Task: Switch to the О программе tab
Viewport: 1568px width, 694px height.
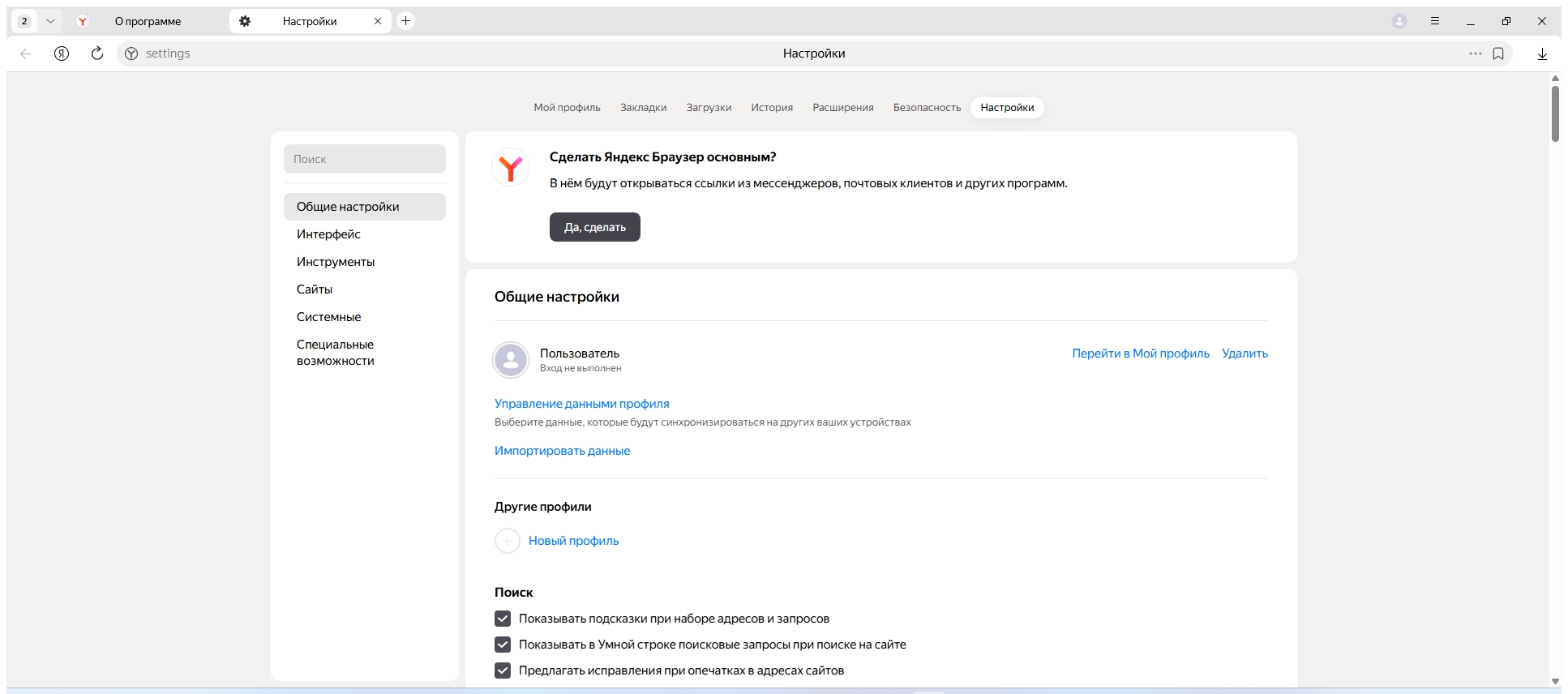Action: (x=147, y=21)
